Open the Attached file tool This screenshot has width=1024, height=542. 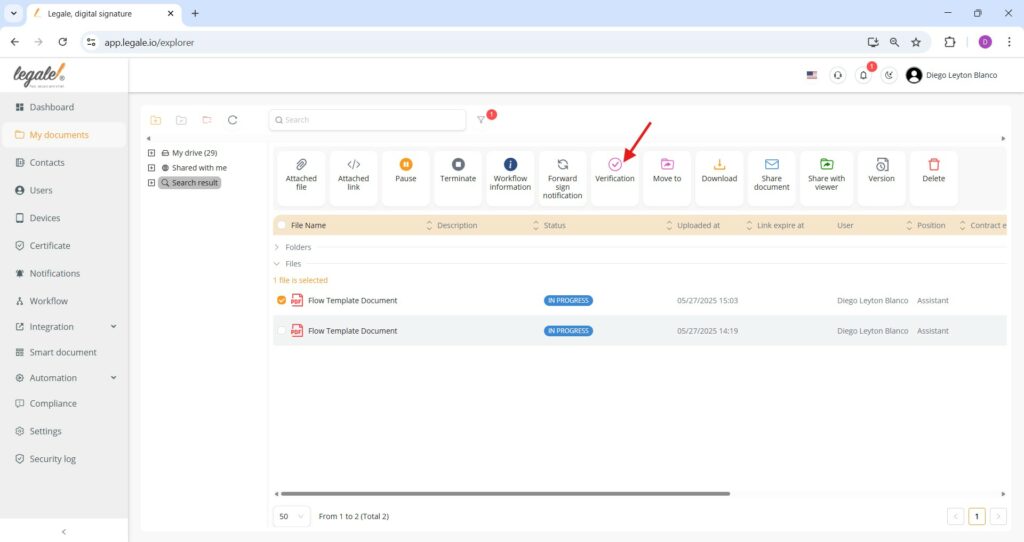pos(301,178)
